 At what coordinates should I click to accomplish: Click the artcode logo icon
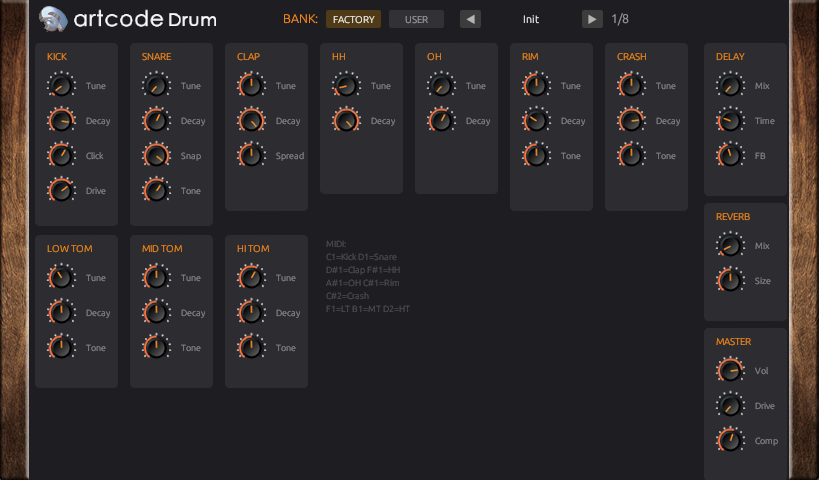54,18
